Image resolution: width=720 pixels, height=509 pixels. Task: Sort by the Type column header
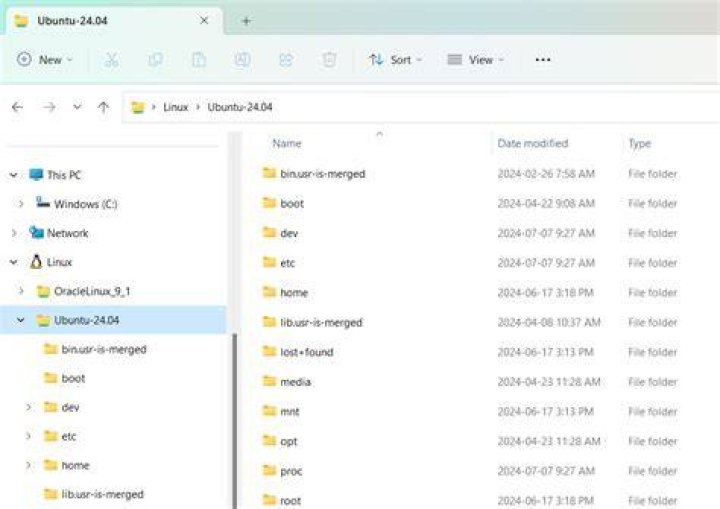(x=640, y=144)
